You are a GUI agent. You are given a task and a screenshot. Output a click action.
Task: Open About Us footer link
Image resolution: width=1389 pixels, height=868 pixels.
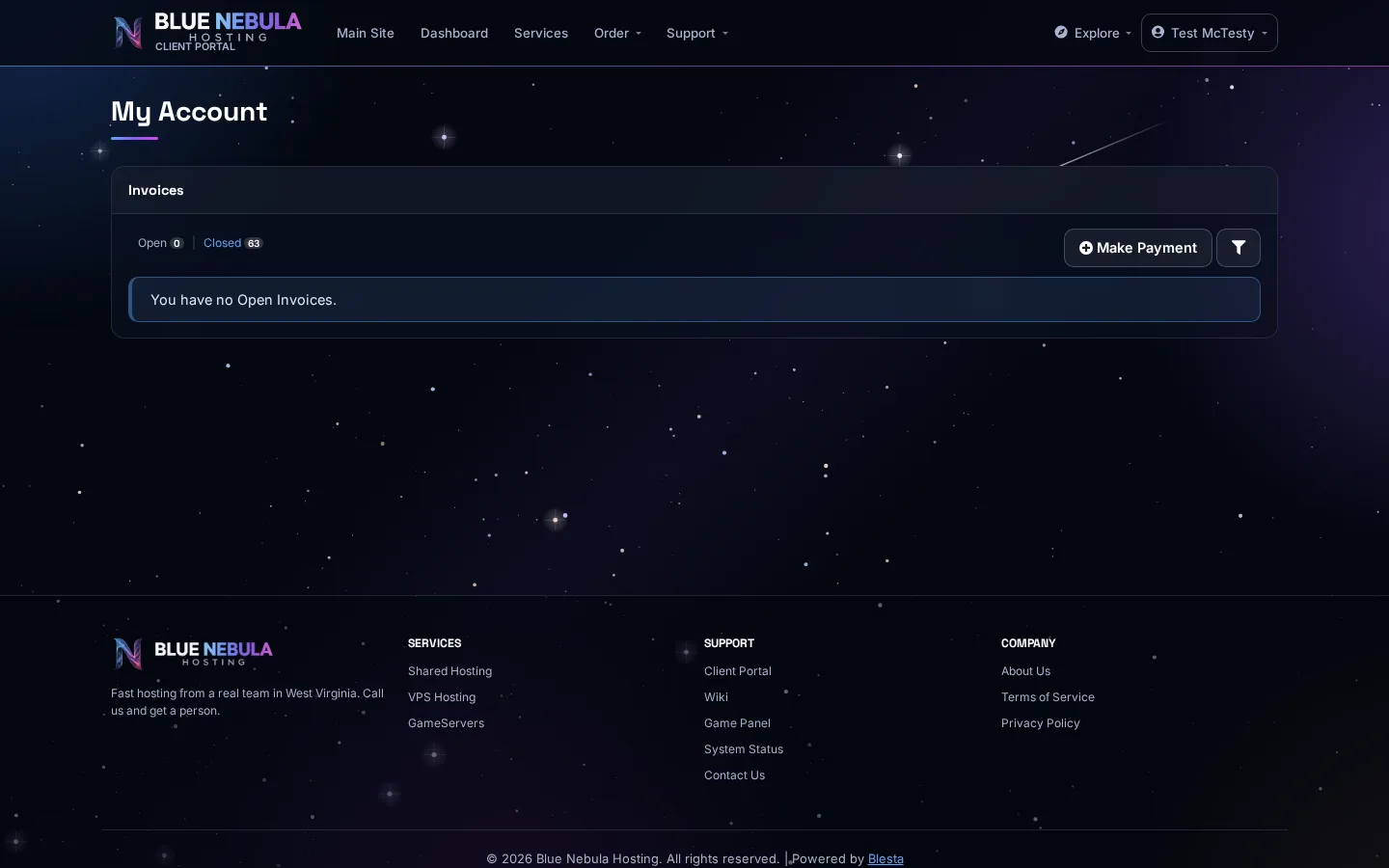(x=1025, y=671)
